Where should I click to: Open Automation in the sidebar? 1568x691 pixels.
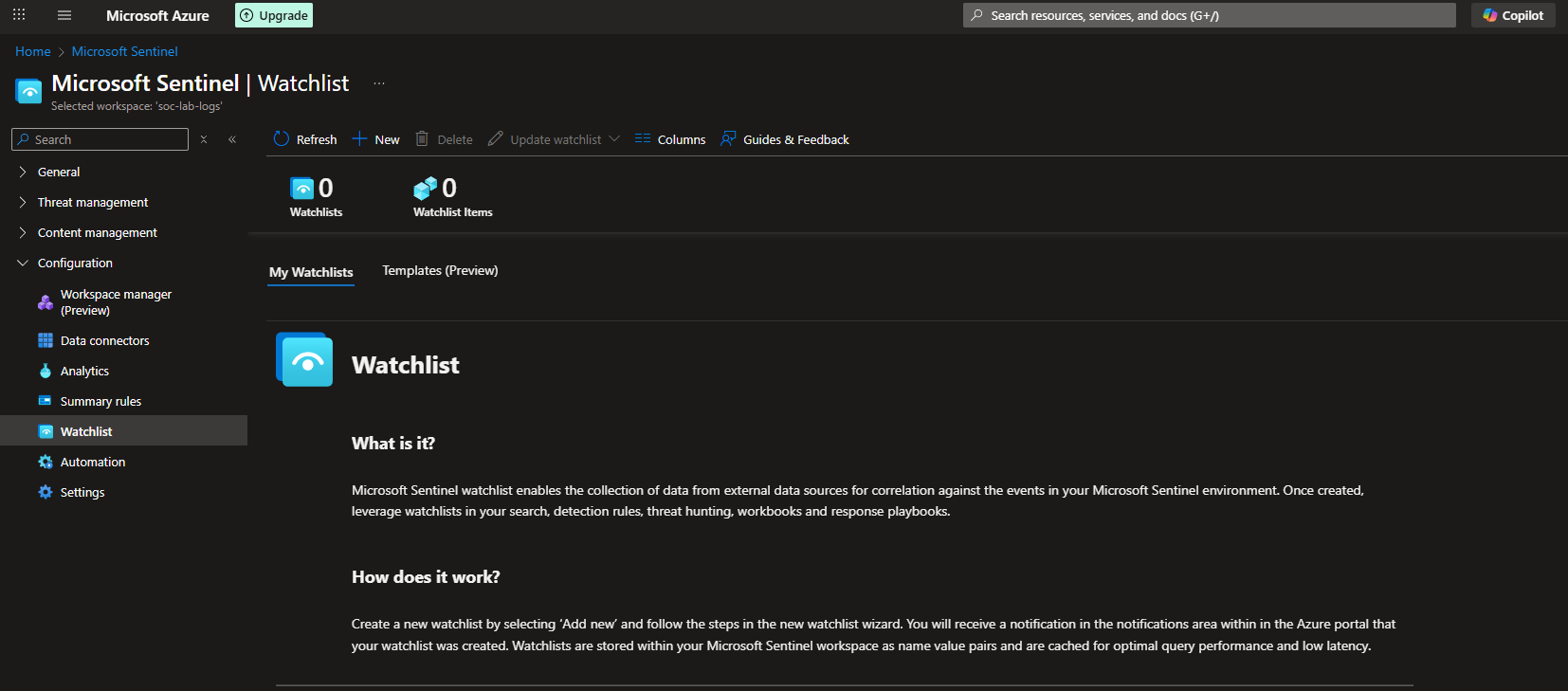(92, 462)
